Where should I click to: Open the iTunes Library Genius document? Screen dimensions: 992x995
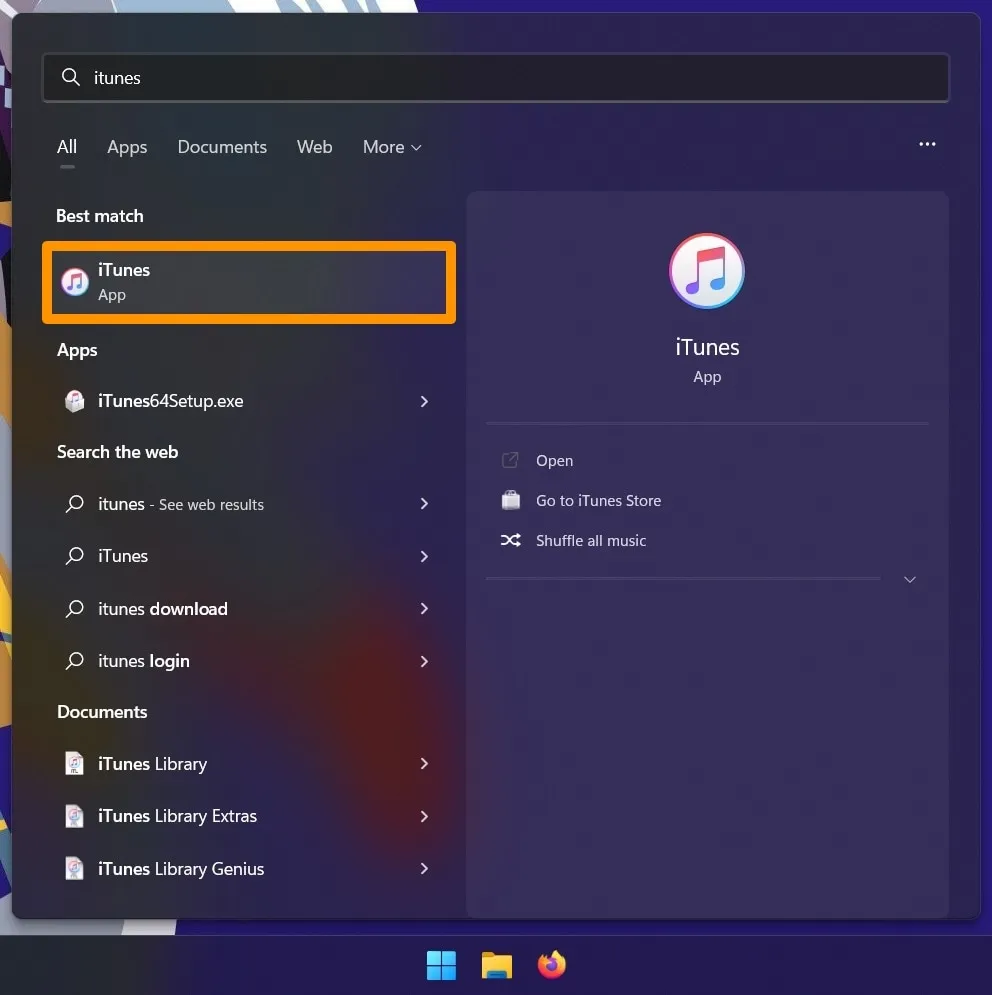249,869
